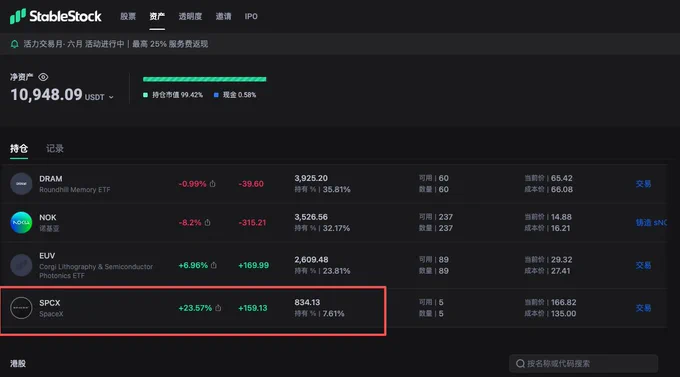The width and height of the screenshot is (680, 377).
Task: Click the bell notification icon
Action: point(14,44)
